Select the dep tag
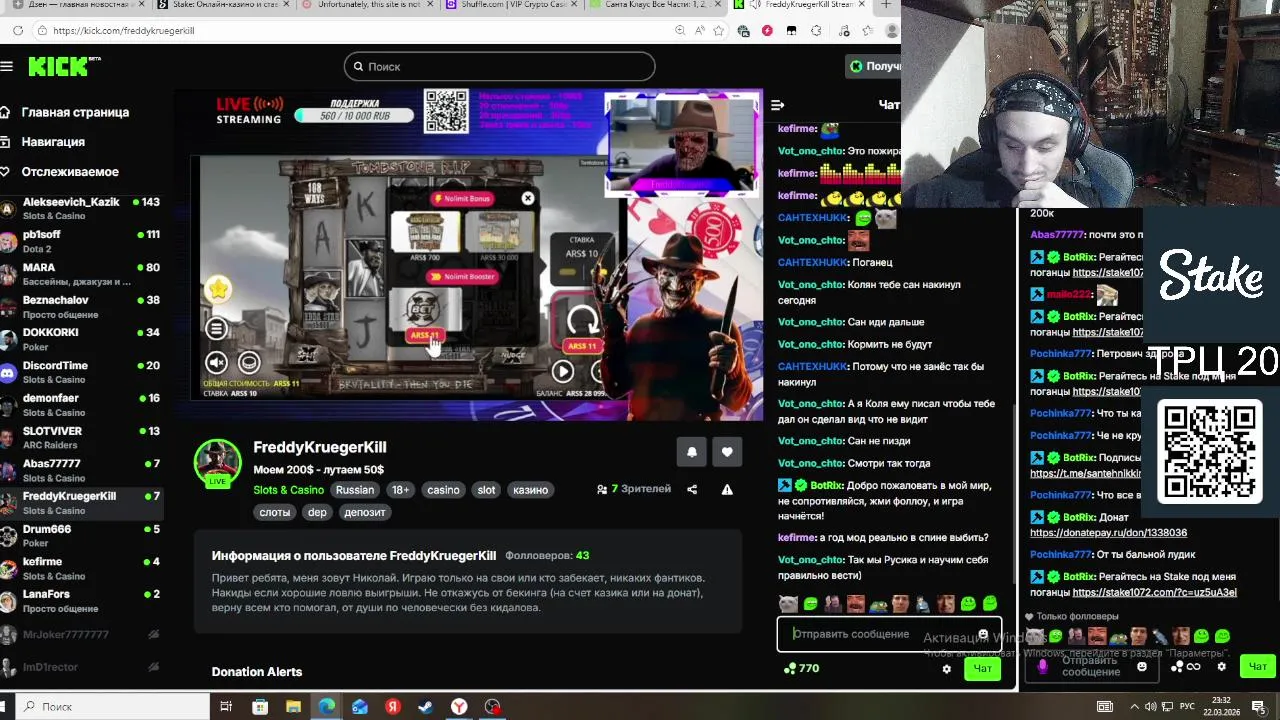This screenshot has width=1280, height=720. [317, 512]
